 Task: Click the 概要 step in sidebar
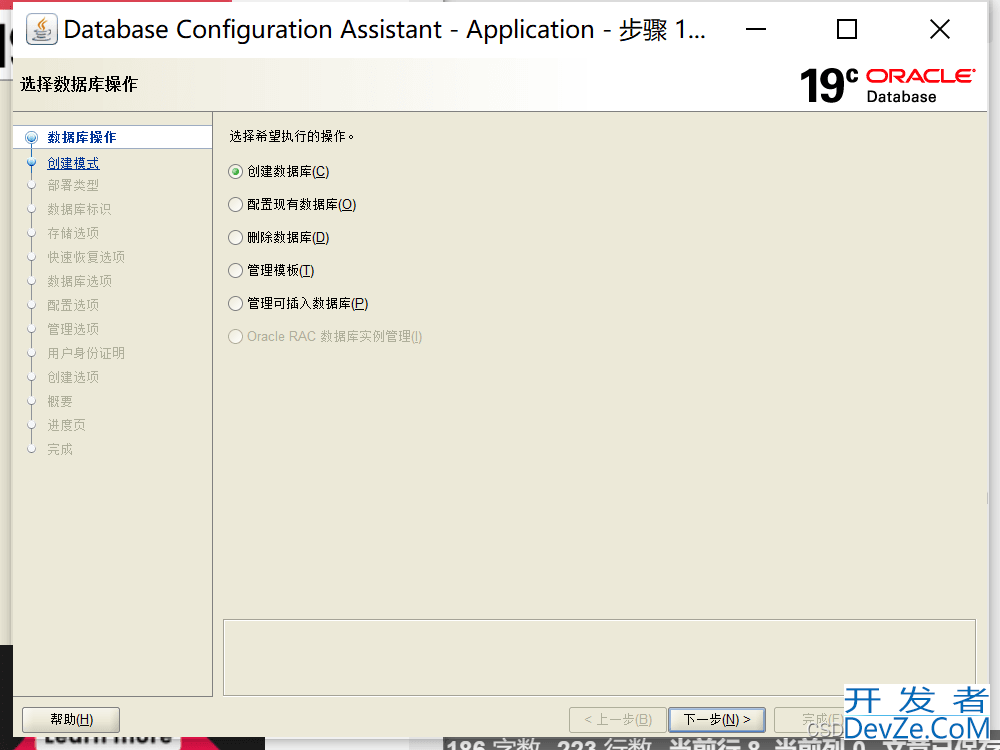(x=60, y=401)
